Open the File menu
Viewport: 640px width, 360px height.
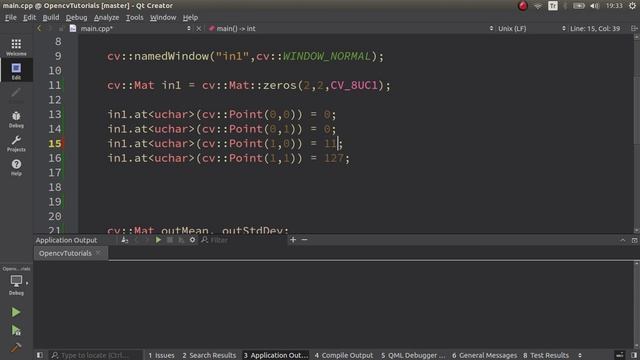(11, 18)
